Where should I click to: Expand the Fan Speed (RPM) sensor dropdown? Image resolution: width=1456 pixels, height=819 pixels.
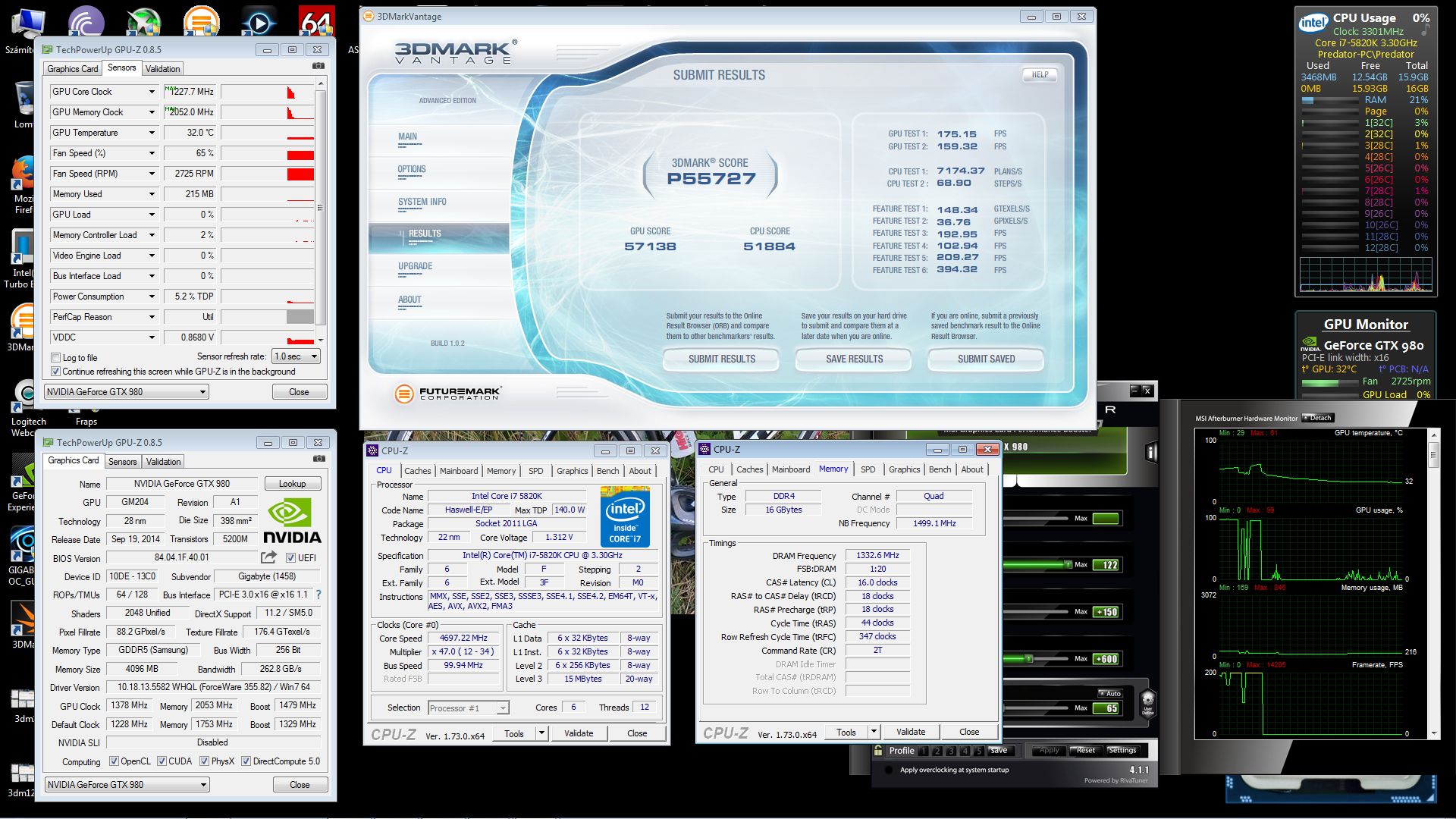pos(152,174)
